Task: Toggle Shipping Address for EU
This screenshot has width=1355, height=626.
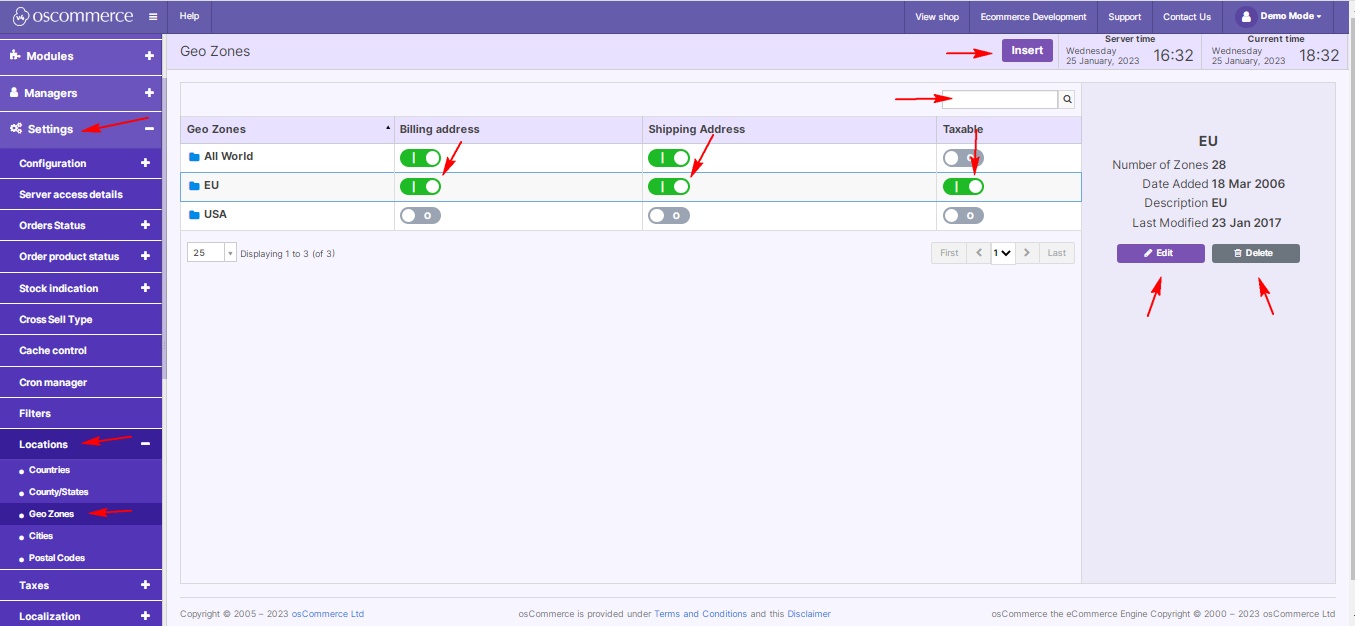Action: (x=669, y=186)
